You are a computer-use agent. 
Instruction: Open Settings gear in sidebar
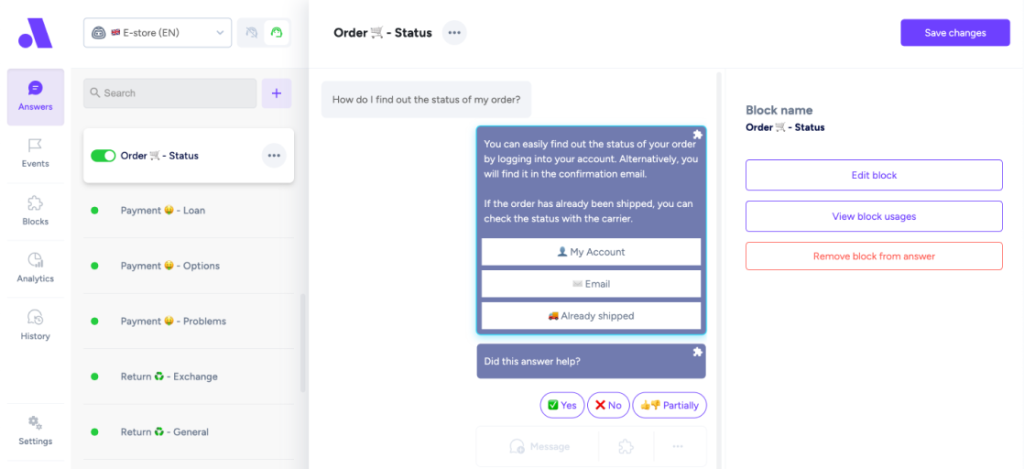35,430
